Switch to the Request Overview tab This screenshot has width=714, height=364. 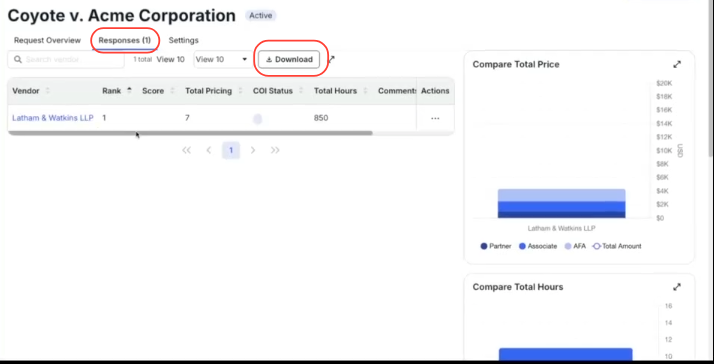tap(47, 40)
